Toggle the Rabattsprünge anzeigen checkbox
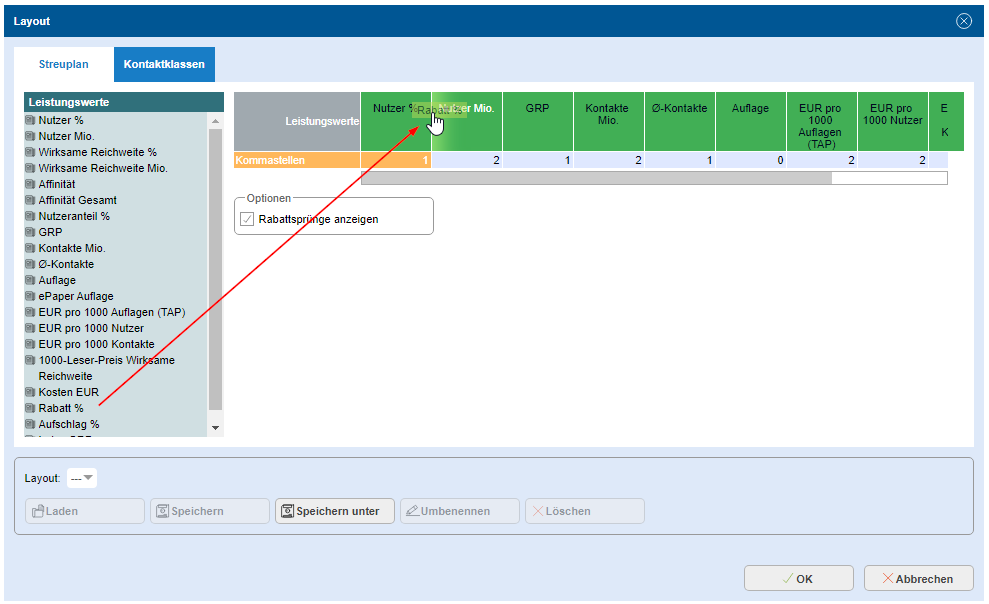This screenshot has width=989, height=604. pos(247,219)
